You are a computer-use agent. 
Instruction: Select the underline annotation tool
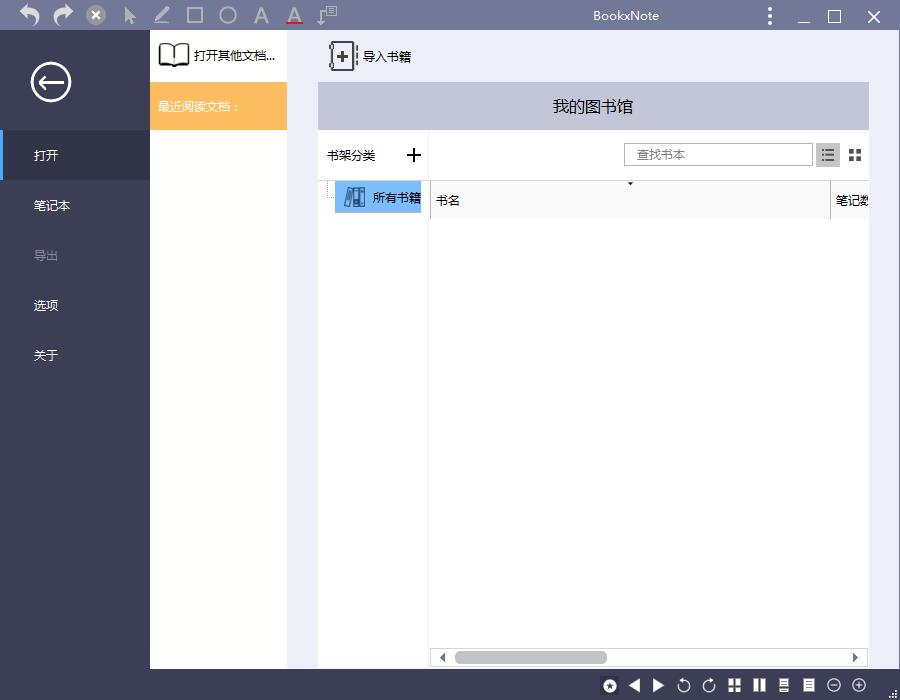(294, 15)
